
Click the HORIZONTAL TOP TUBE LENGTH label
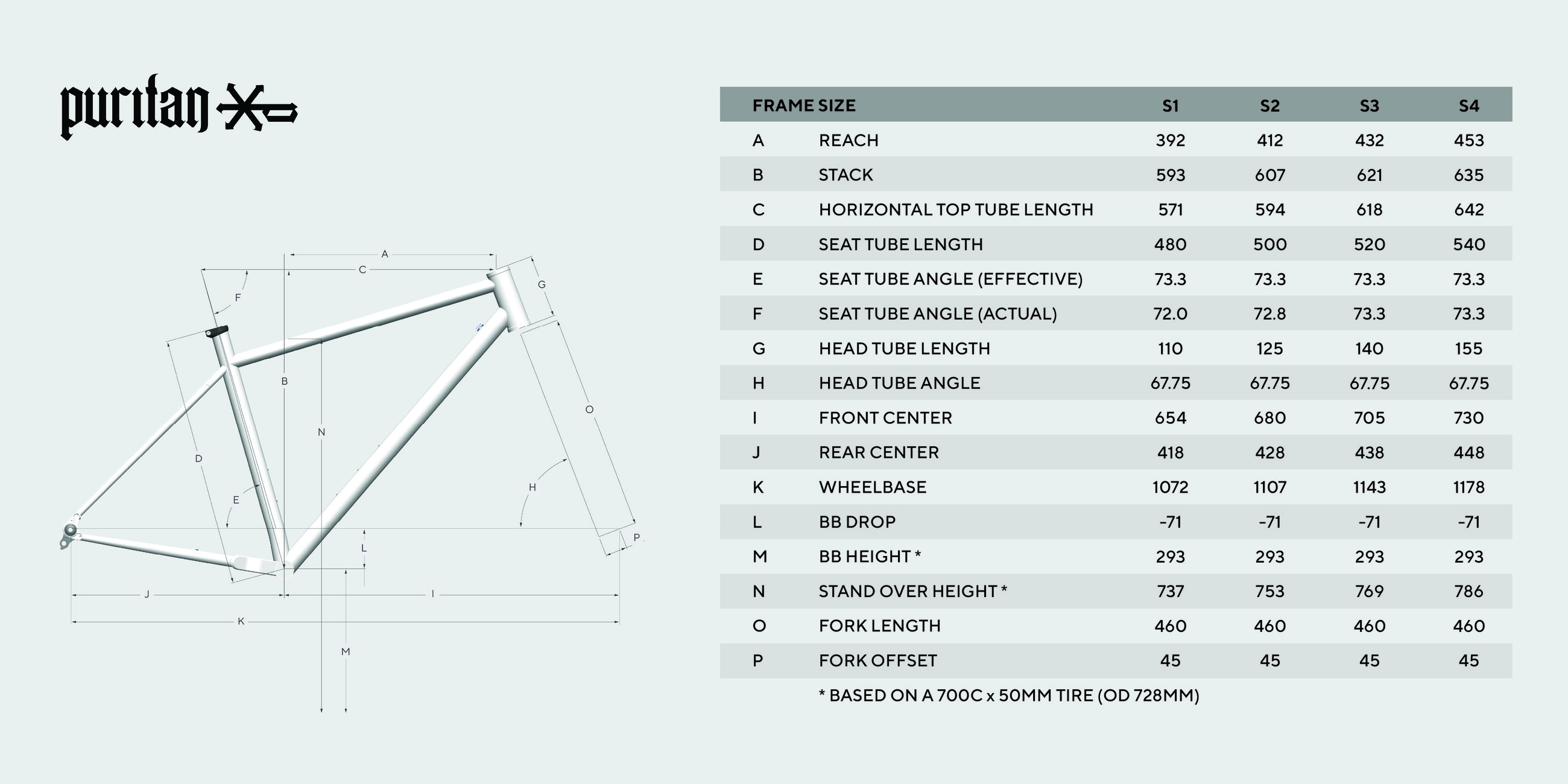click(956, 210)
